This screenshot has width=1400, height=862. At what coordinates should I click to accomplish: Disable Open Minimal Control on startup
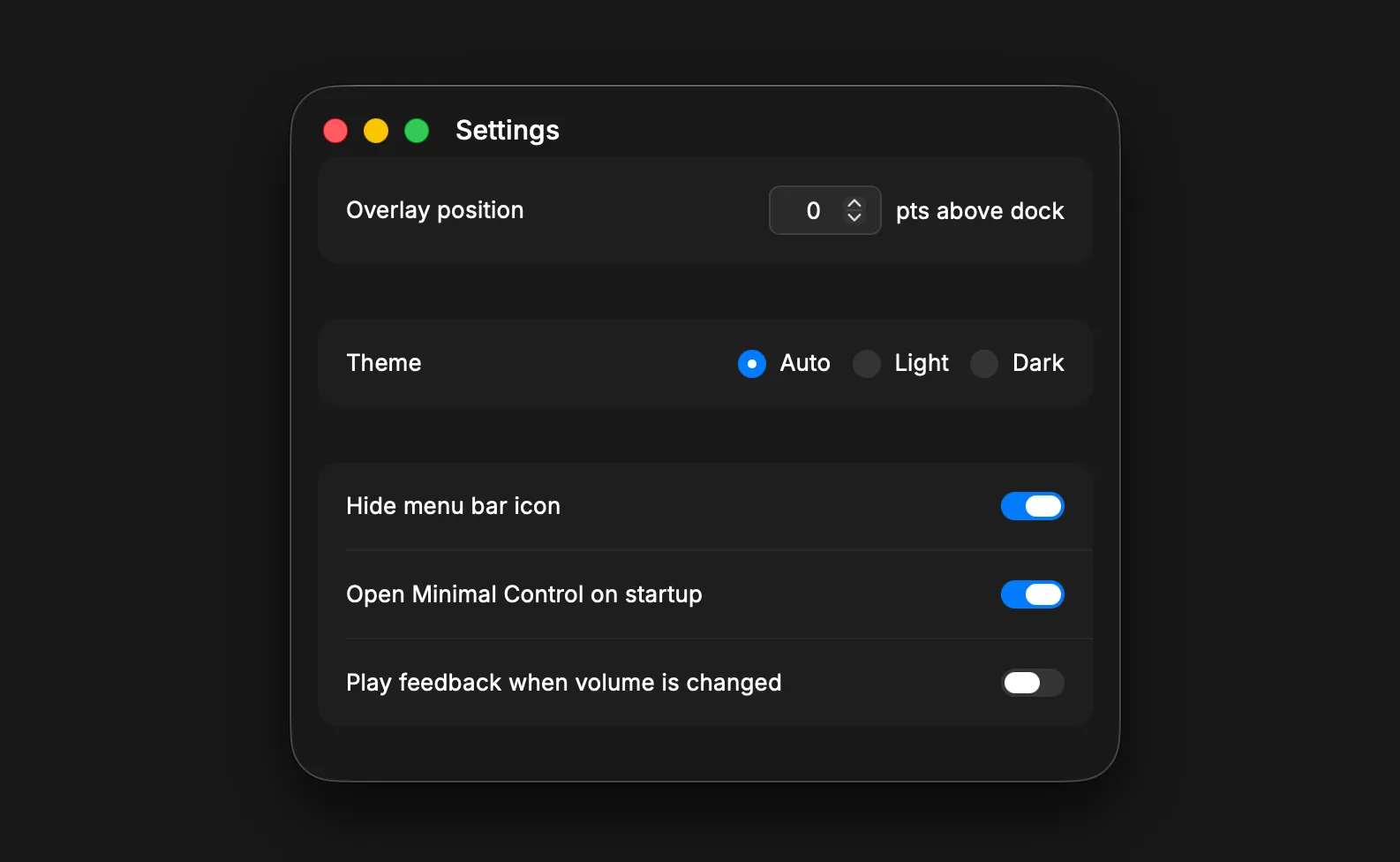[1032, 594]
